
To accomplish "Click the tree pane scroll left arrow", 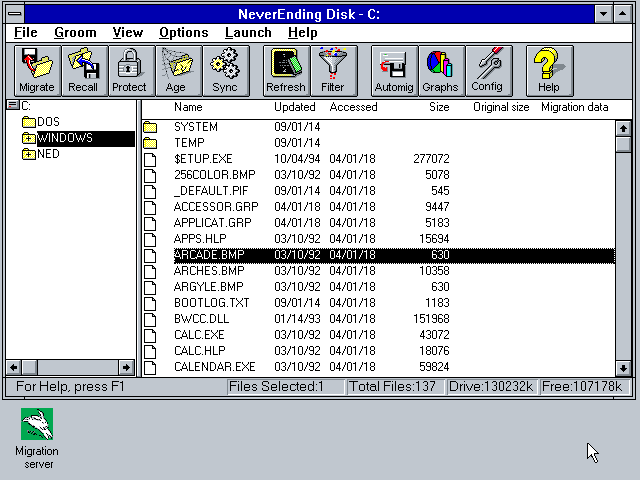I will pyautogui.click(x=14, y=367).
